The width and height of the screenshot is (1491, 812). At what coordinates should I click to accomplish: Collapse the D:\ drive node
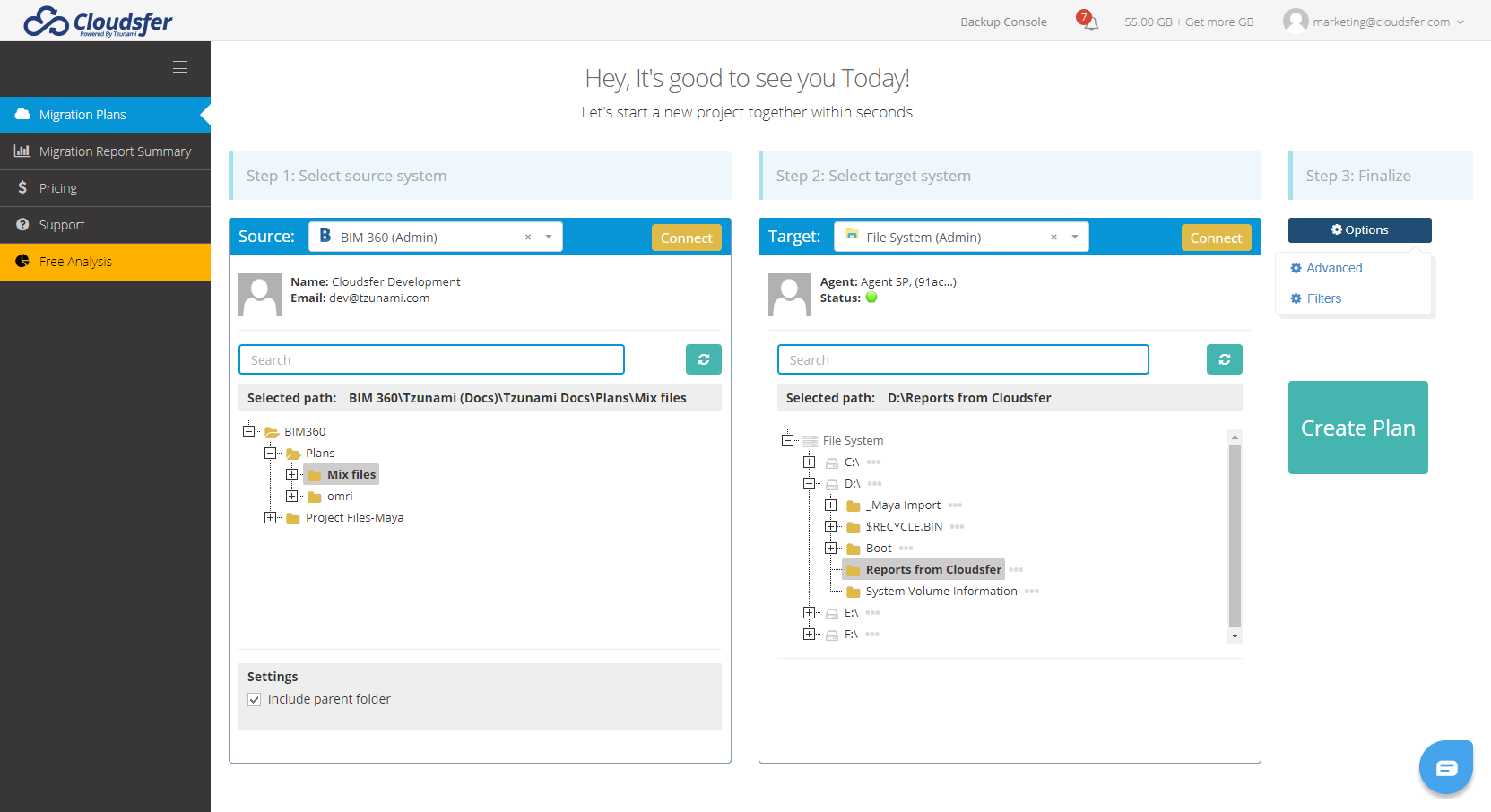tap(809, 483)
